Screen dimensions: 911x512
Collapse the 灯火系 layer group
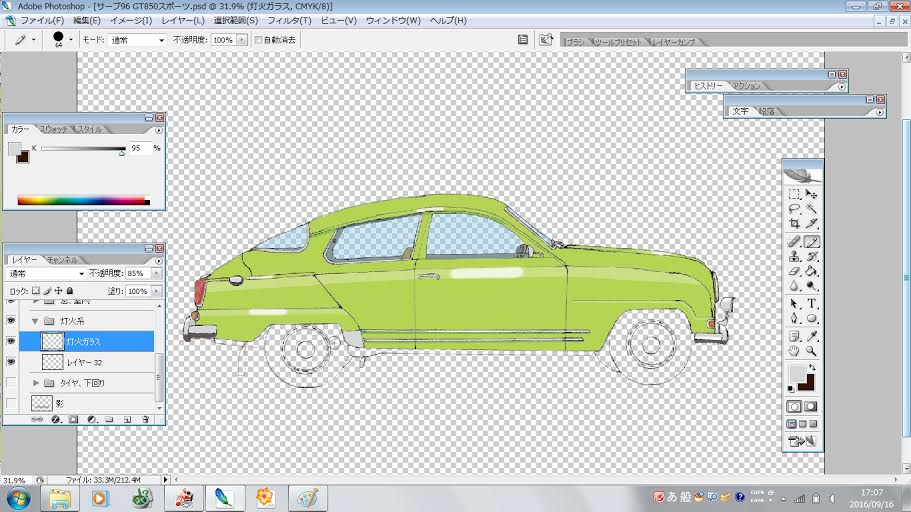35,321
